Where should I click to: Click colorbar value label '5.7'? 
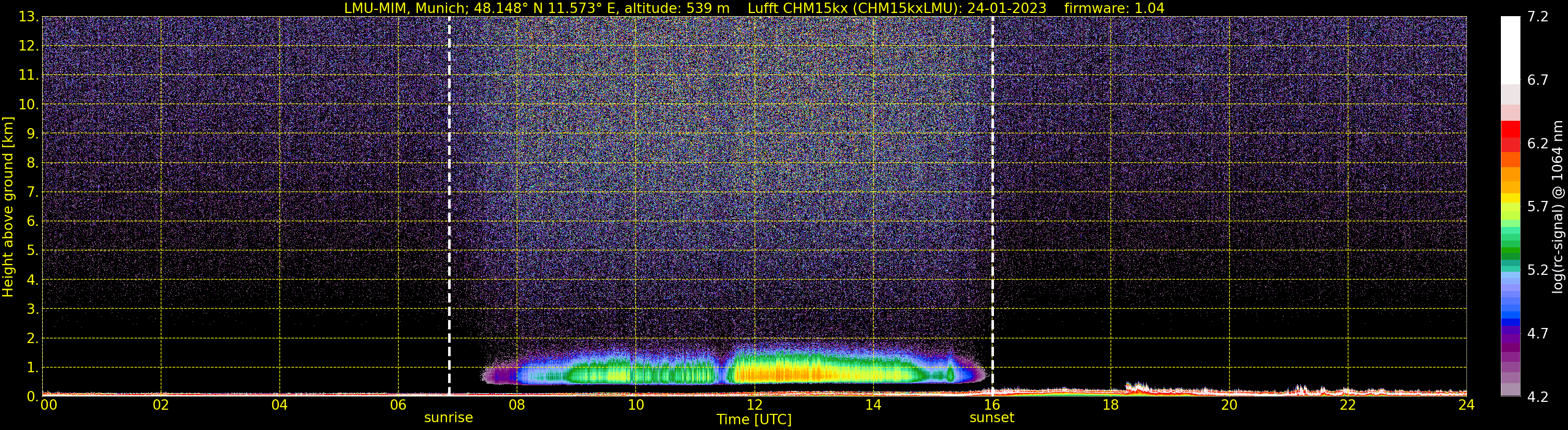tap(1538, 207)
